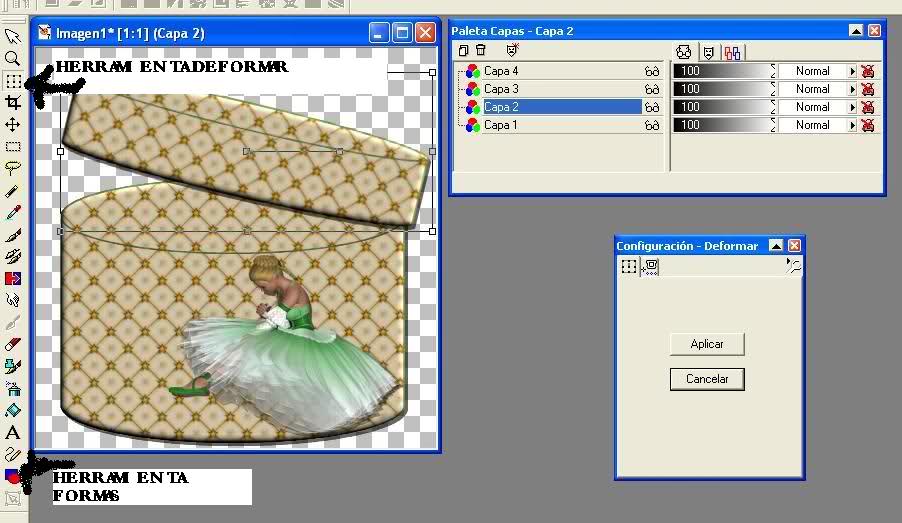
Task: Select the Retouch finger tool
Action: (x=13, y=300)
